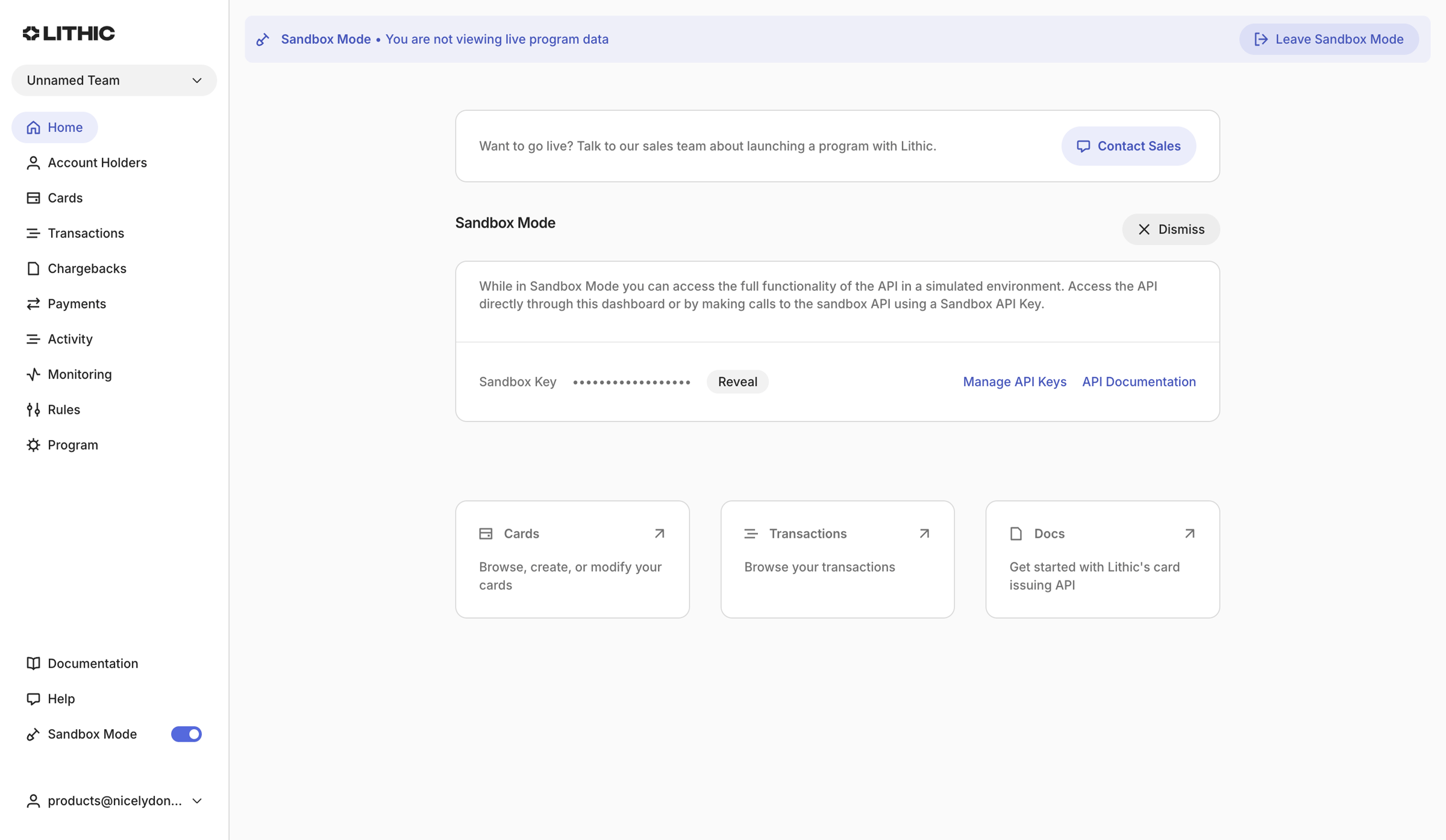This screenshot has height=840, width=1446.
Task: Click the 'Sandbox Mode' section heading
Action: [505, 223]
